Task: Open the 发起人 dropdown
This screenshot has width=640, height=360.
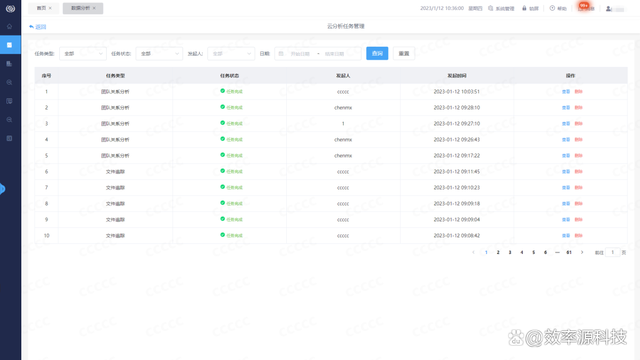Action: (231, 53)
